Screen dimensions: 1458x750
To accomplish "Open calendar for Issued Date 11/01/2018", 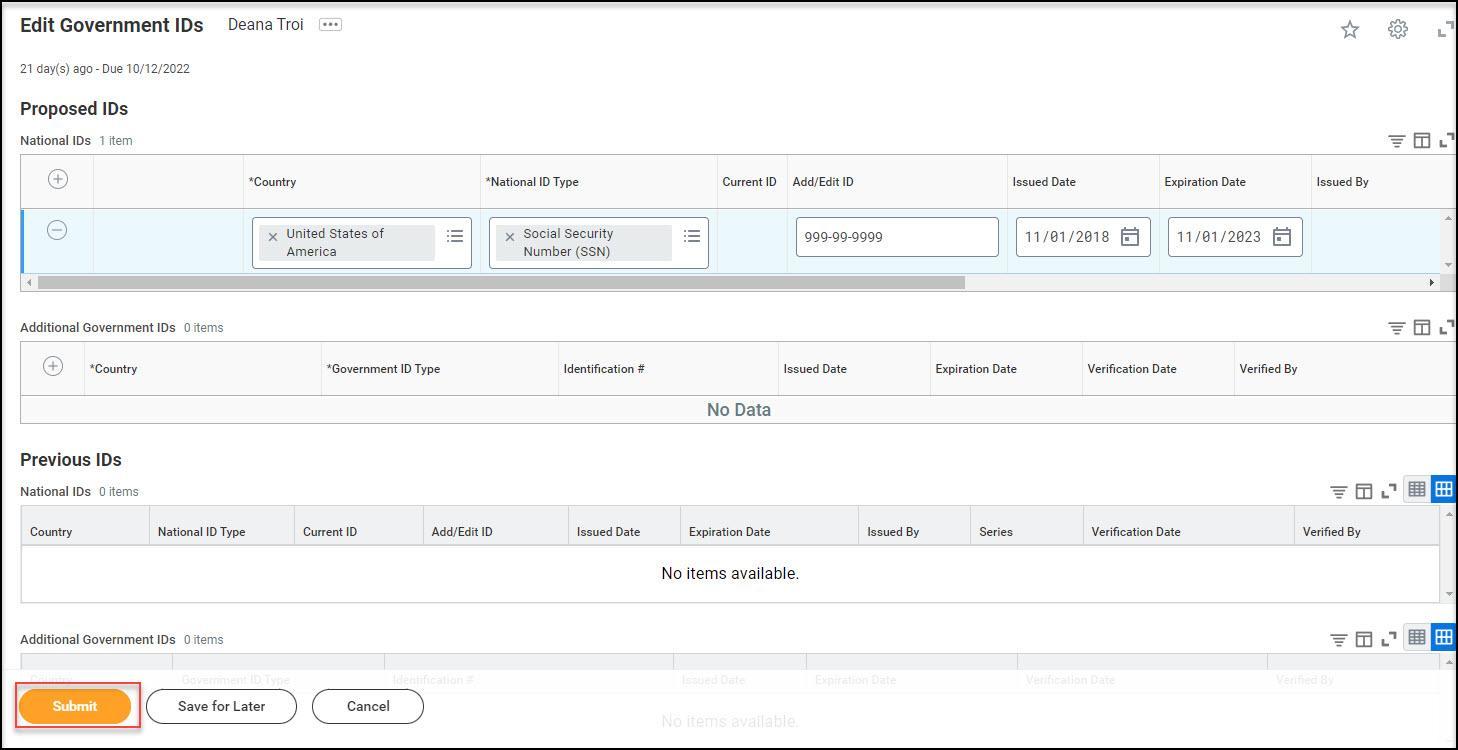I will tap(1130, 237).
